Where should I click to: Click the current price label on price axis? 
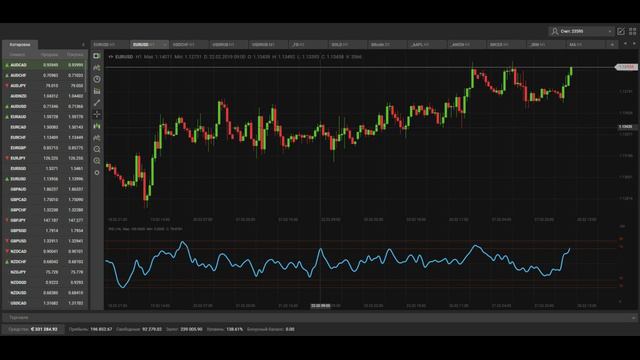point(626,67)
